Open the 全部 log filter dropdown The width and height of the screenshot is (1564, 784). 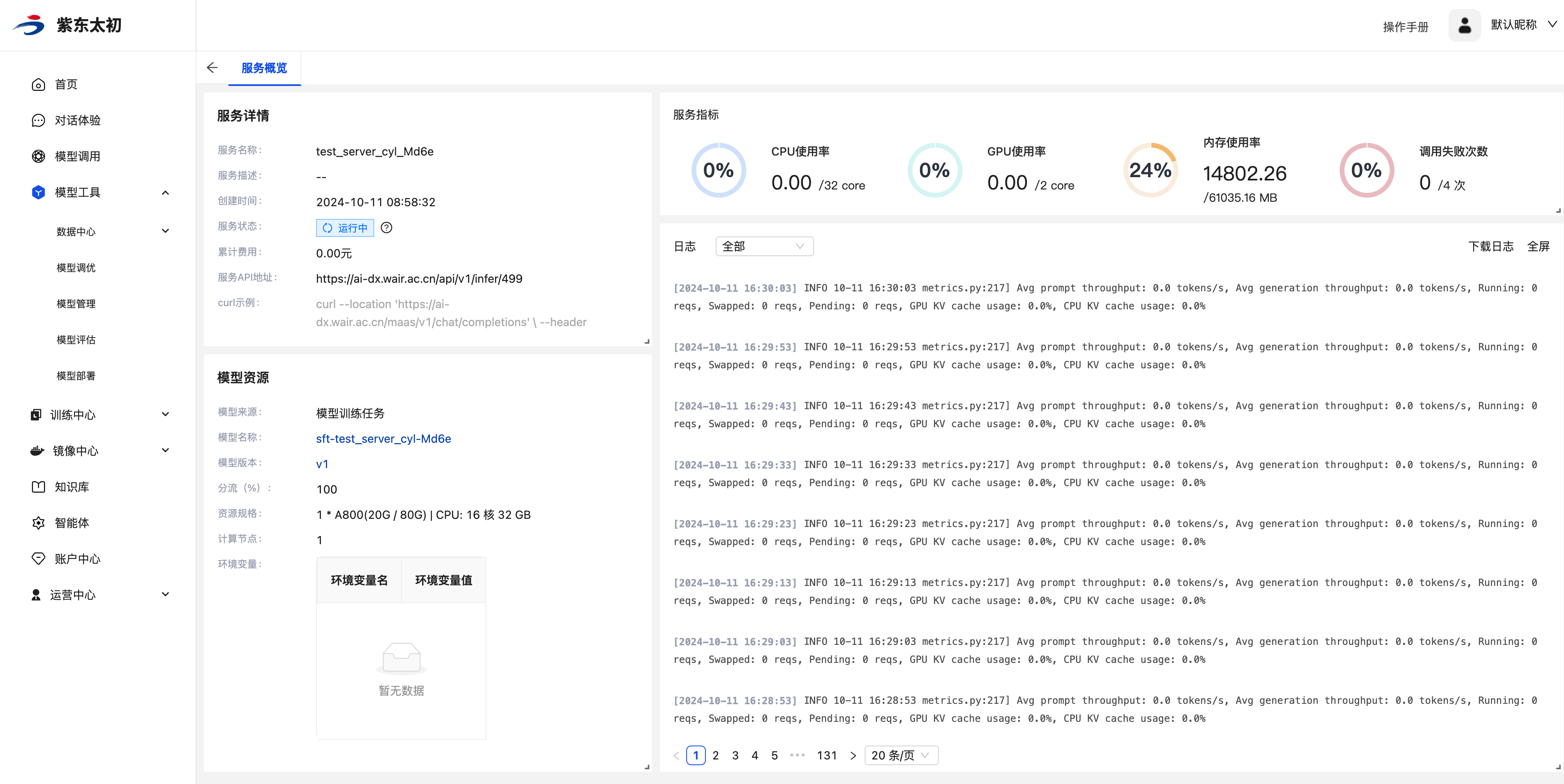tap(764, 246)
